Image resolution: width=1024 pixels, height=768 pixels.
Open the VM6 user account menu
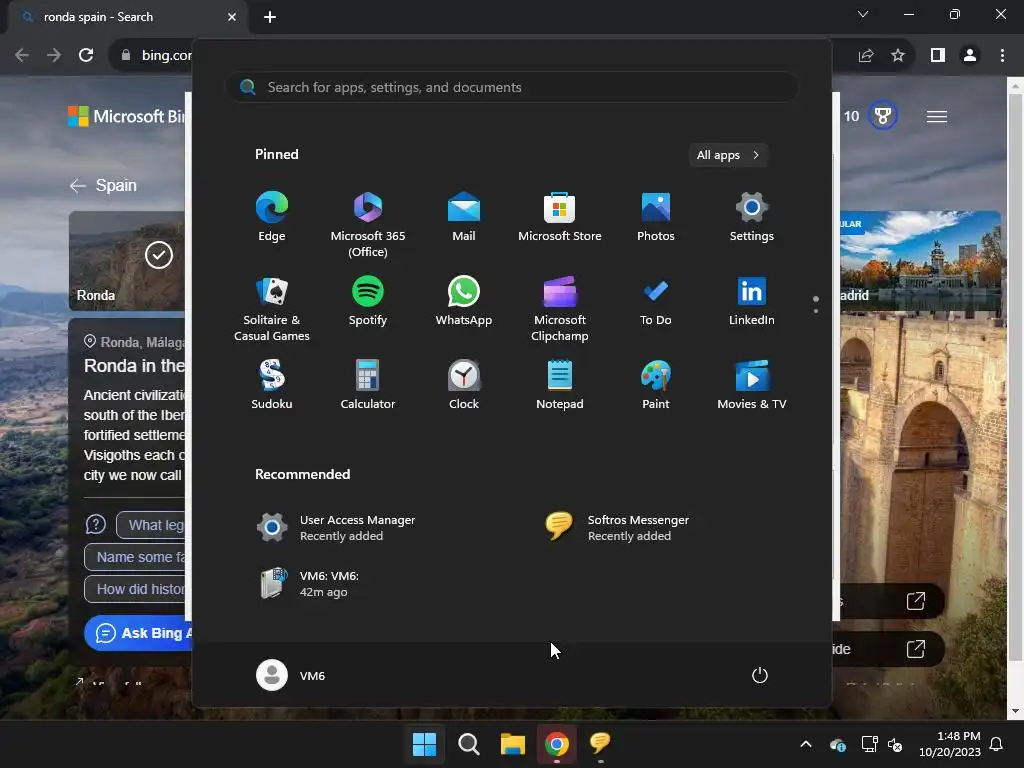click(291, 675)
